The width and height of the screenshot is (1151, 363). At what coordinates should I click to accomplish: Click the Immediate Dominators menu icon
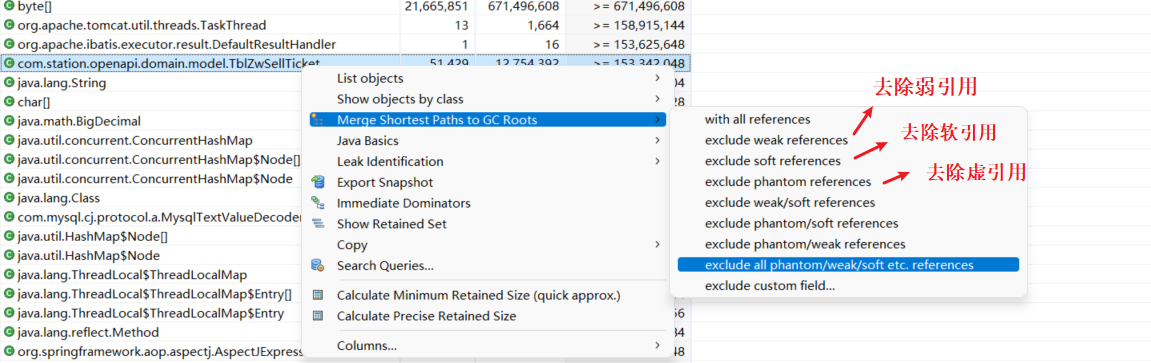(318, 203)
